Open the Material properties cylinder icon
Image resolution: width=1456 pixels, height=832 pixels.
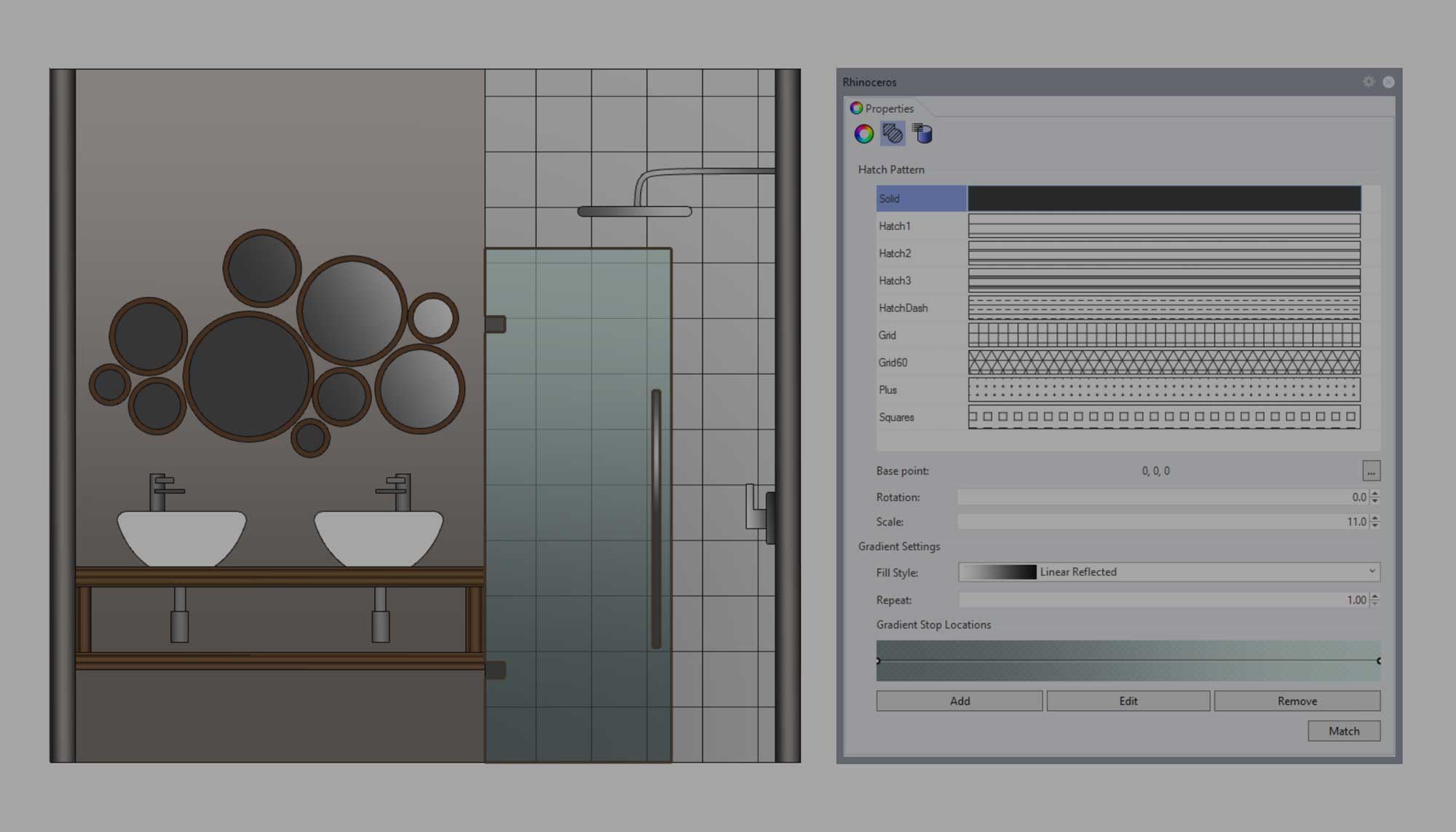click(922, 134)
